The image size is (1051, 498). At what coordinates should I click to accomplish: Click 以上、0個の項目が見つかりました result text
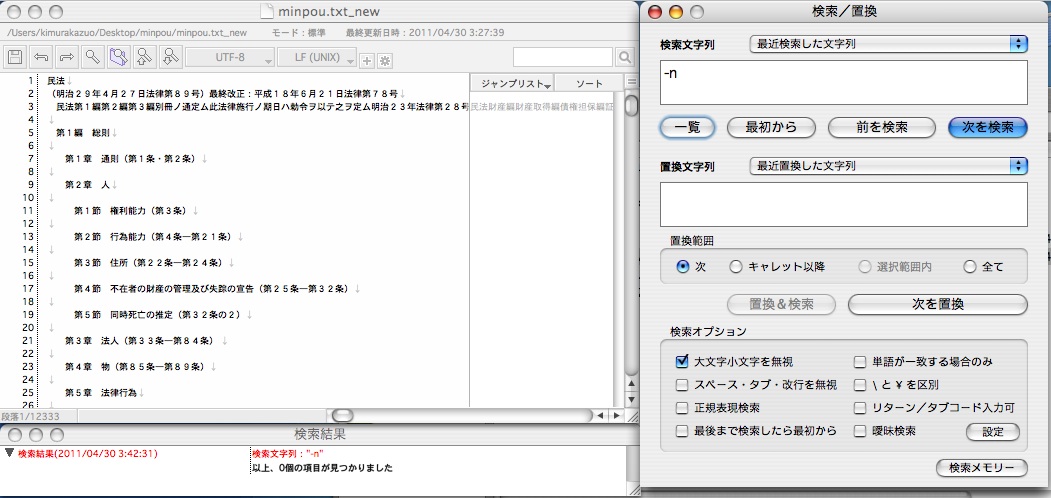click(322, 468)
